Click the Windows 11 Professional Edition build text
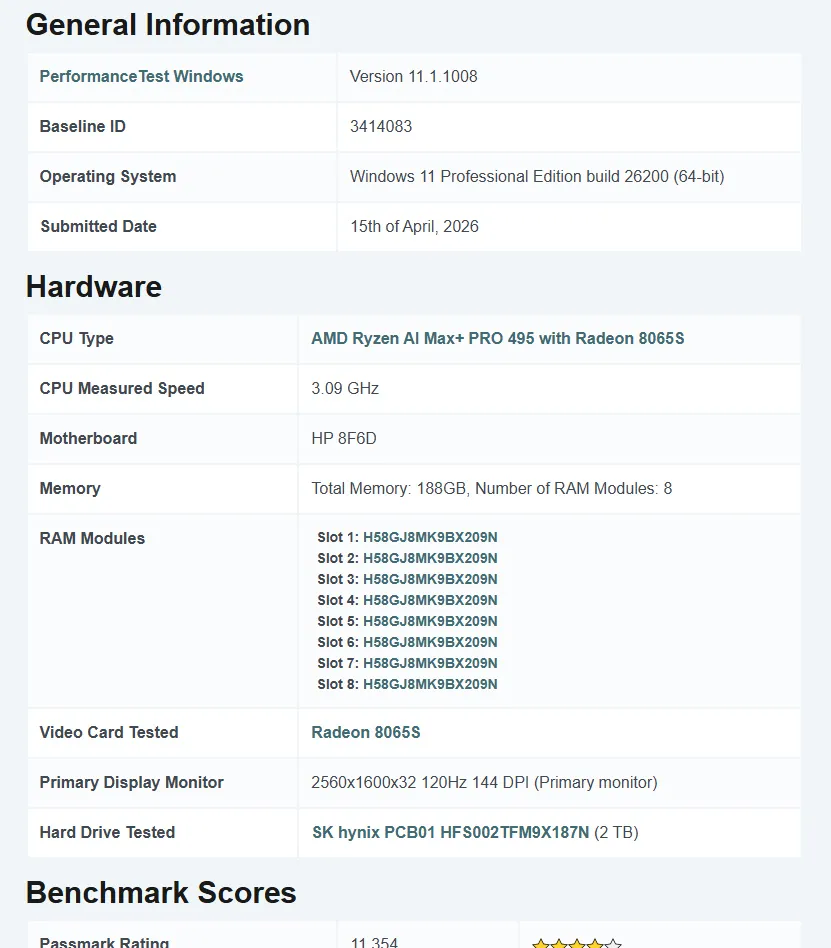 click(537, 177)
